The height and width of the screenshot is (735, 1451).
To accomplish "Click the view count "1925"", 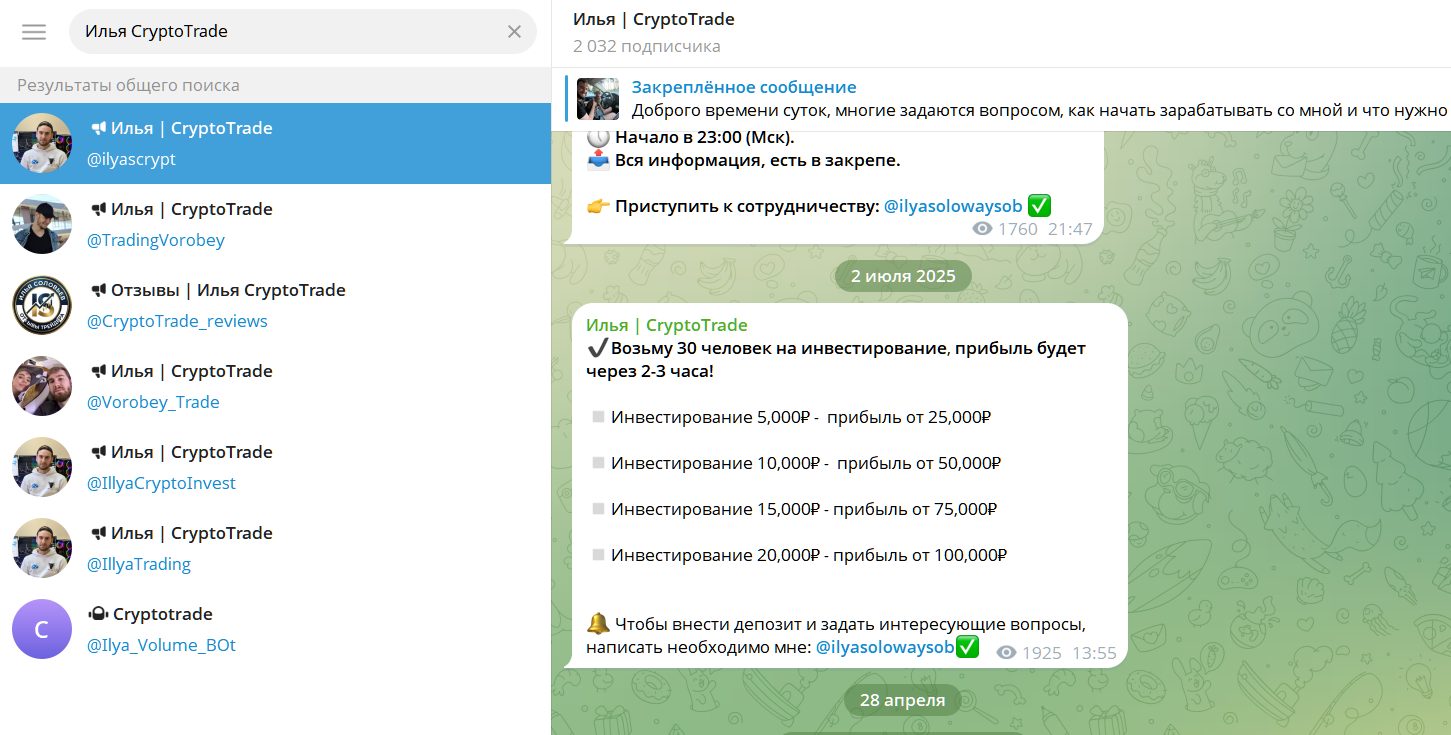I will coord(1042,653).
